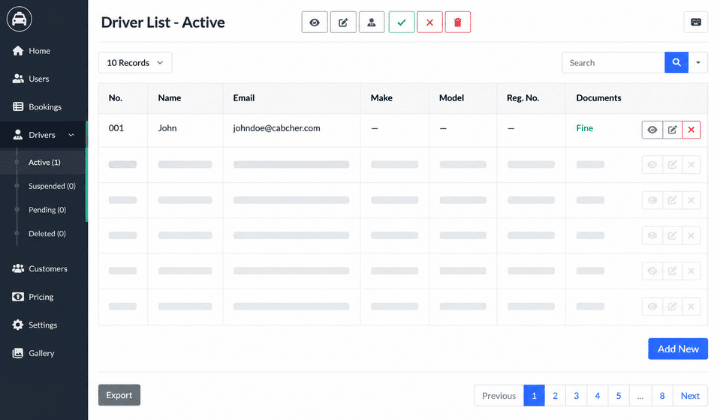720x420 pixels.
Task: Open the 10 Records dropdown
Action: coord(135,62)
